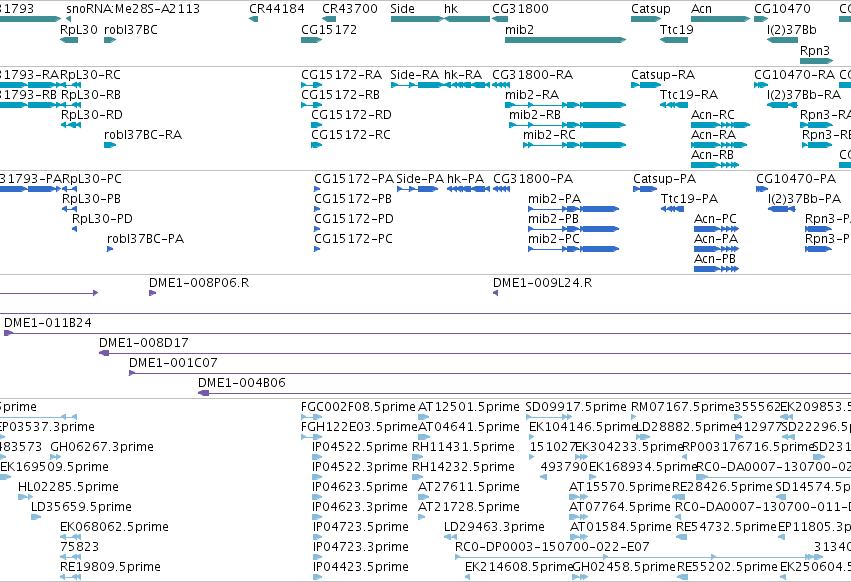This screenshot has width=851, height=582.
Task: Select the CG31800-RA transcript label
Action: [x=532, y=75]
